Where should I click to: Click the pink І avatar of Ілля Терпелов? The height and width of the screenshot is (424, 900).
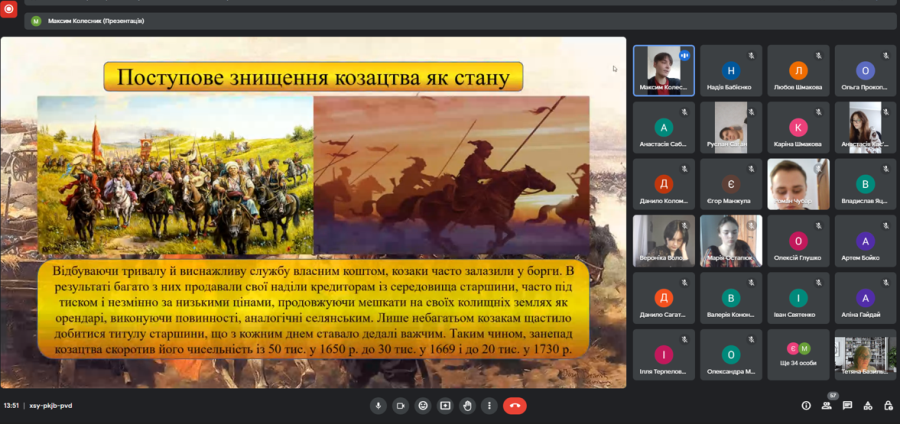664,354
